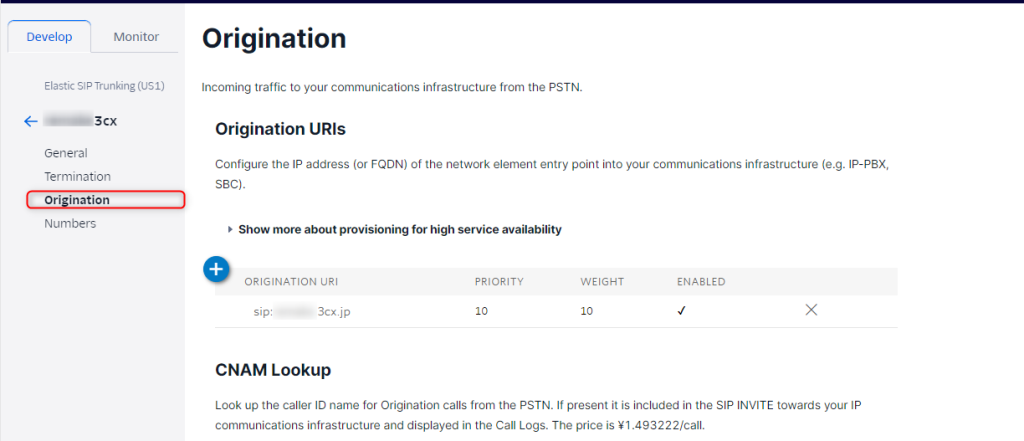Select Origination in the sidebar
Screen dimensions: 1024x441
pyautogui.click(x=77, y=200)
